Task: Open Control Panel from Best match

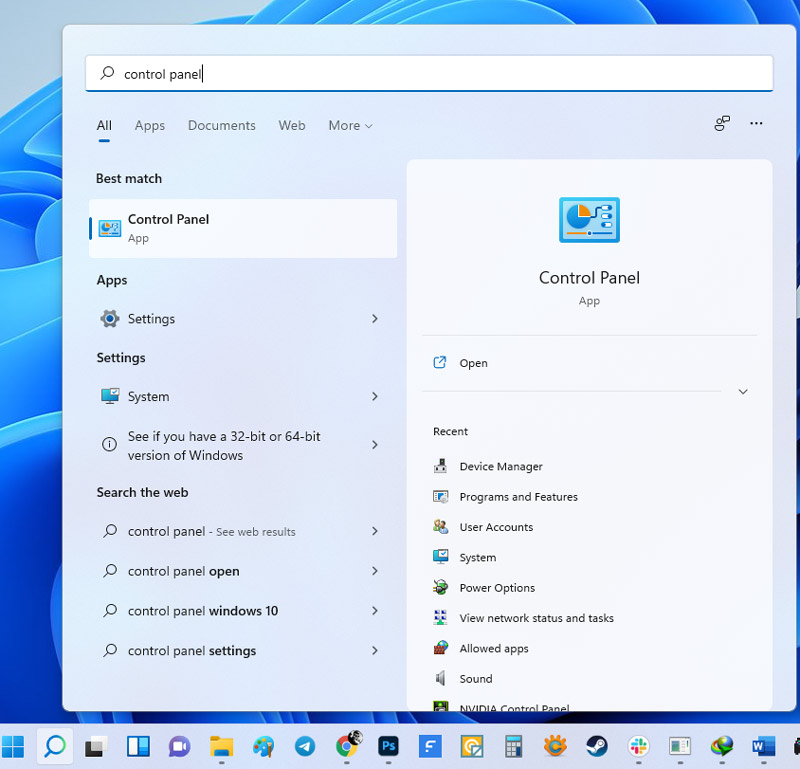Action: tap(166, 228)
